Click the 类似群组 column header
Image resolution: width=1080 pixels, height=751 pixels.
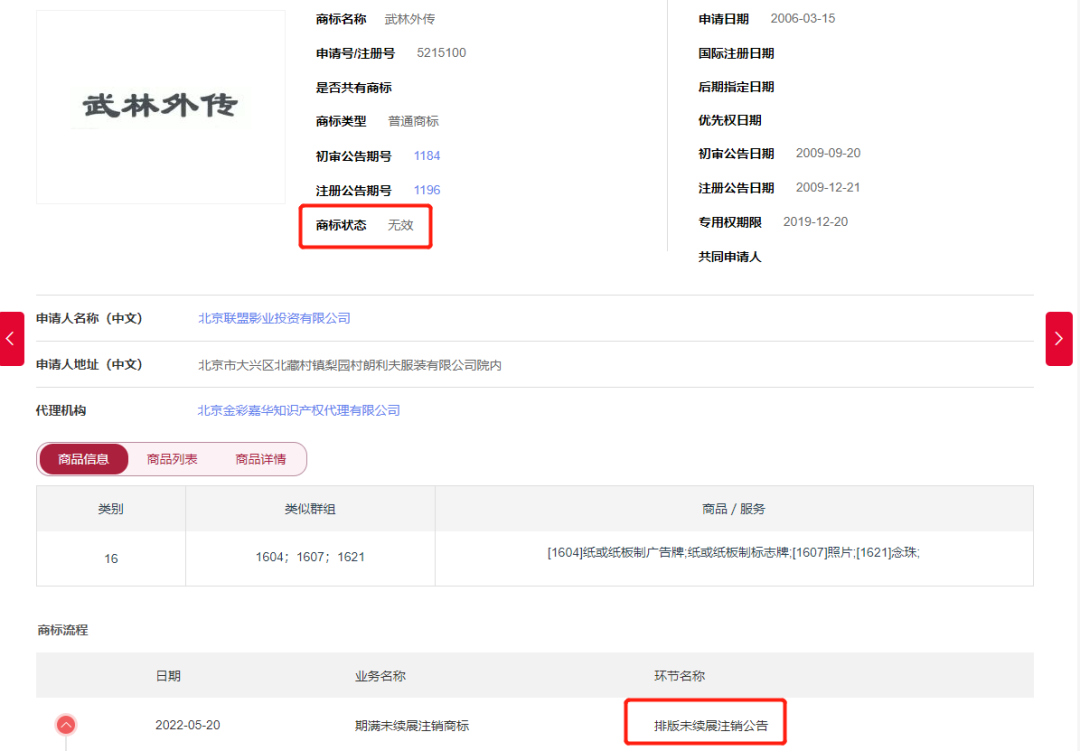[x=310, y=509]
